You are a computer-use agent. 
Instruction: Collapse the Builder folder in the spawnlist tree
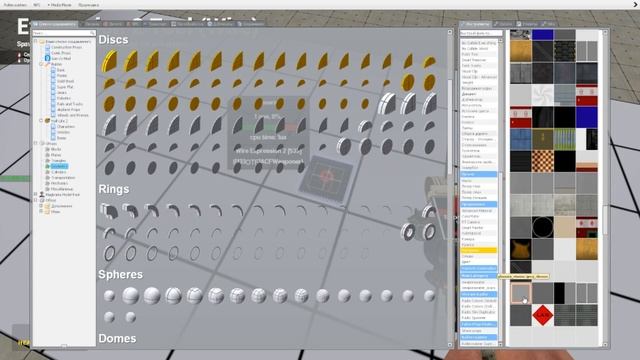[41, 64]
